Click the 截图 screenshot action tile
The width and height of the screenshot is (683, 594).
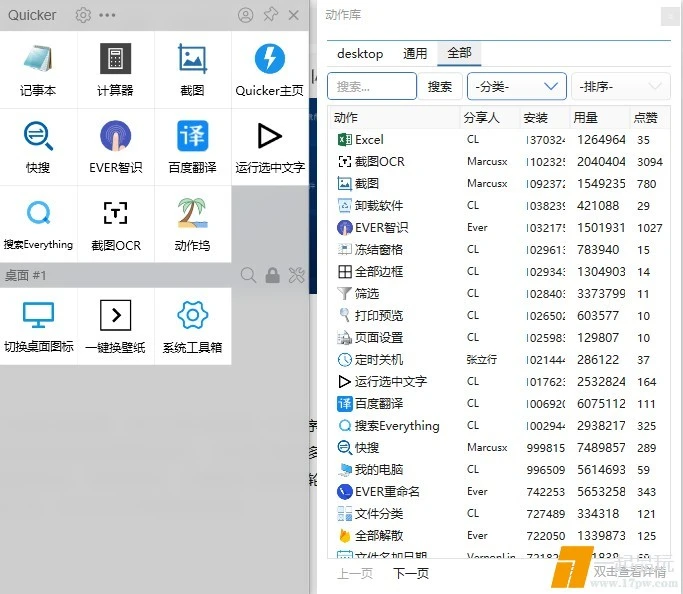pos(192,69)
